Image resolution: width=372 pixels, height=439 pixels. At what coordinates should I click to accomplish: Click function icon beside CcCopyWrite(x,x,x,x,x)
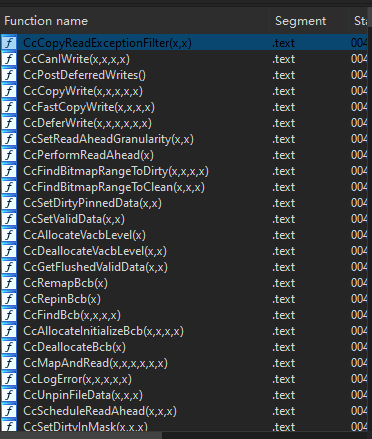tap(9, 91)
